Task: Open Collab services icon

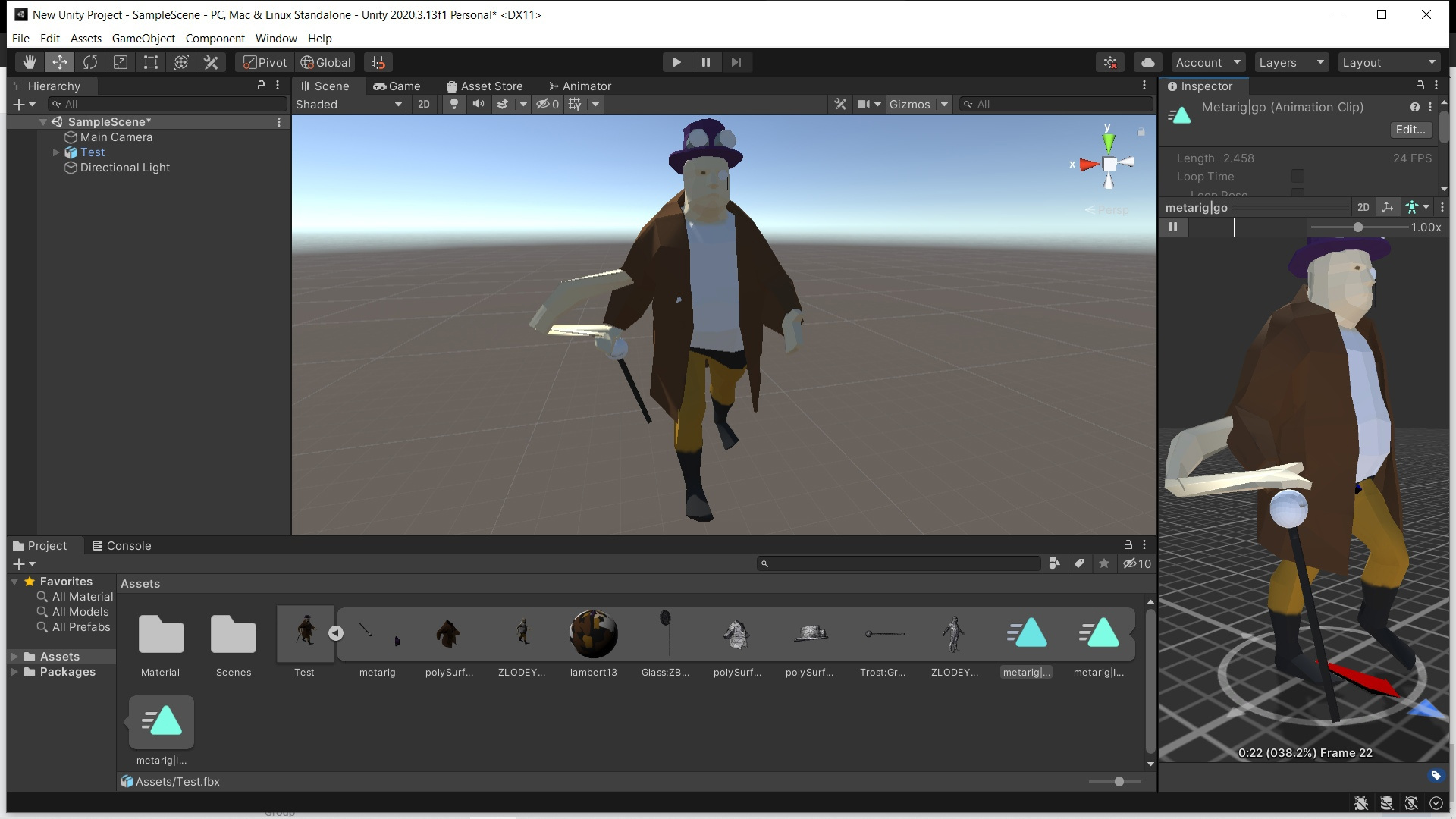Action: [x=1110, y=62]
